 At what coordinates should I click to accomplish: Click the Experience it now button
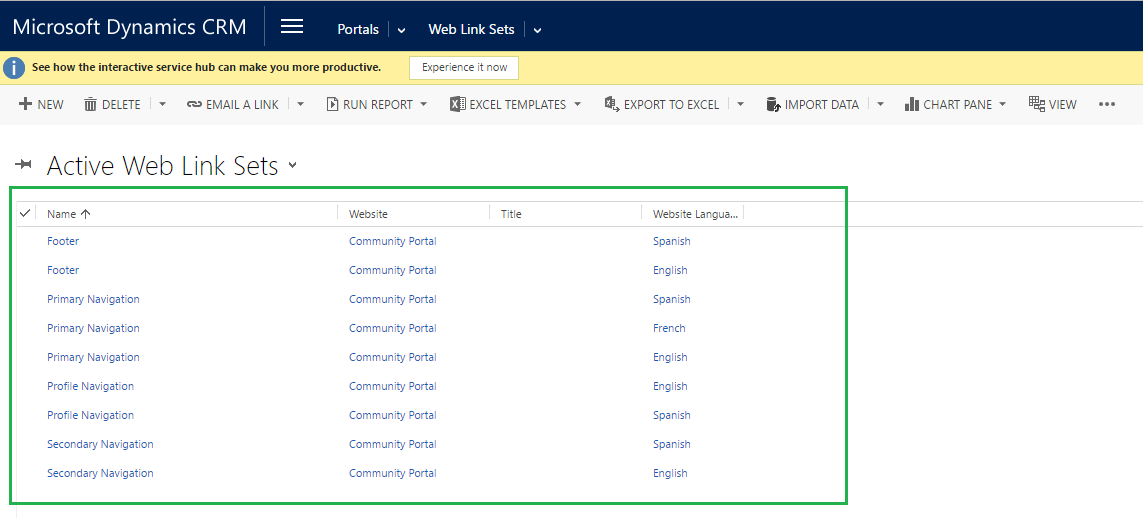464,67
